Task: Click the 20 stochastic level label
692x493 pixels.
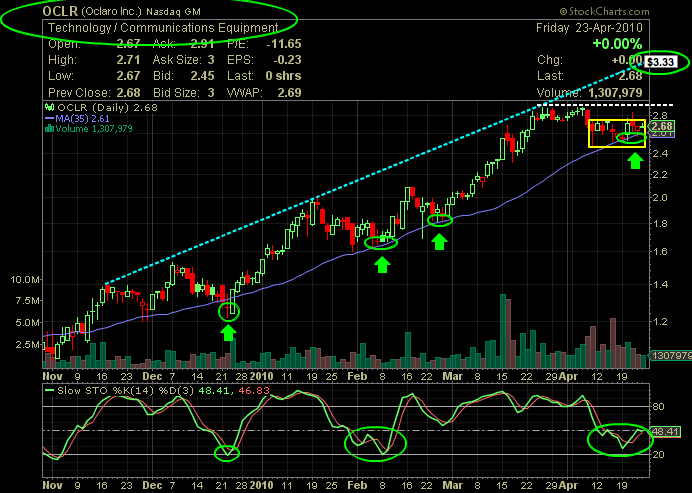Action: coord(659,454)
